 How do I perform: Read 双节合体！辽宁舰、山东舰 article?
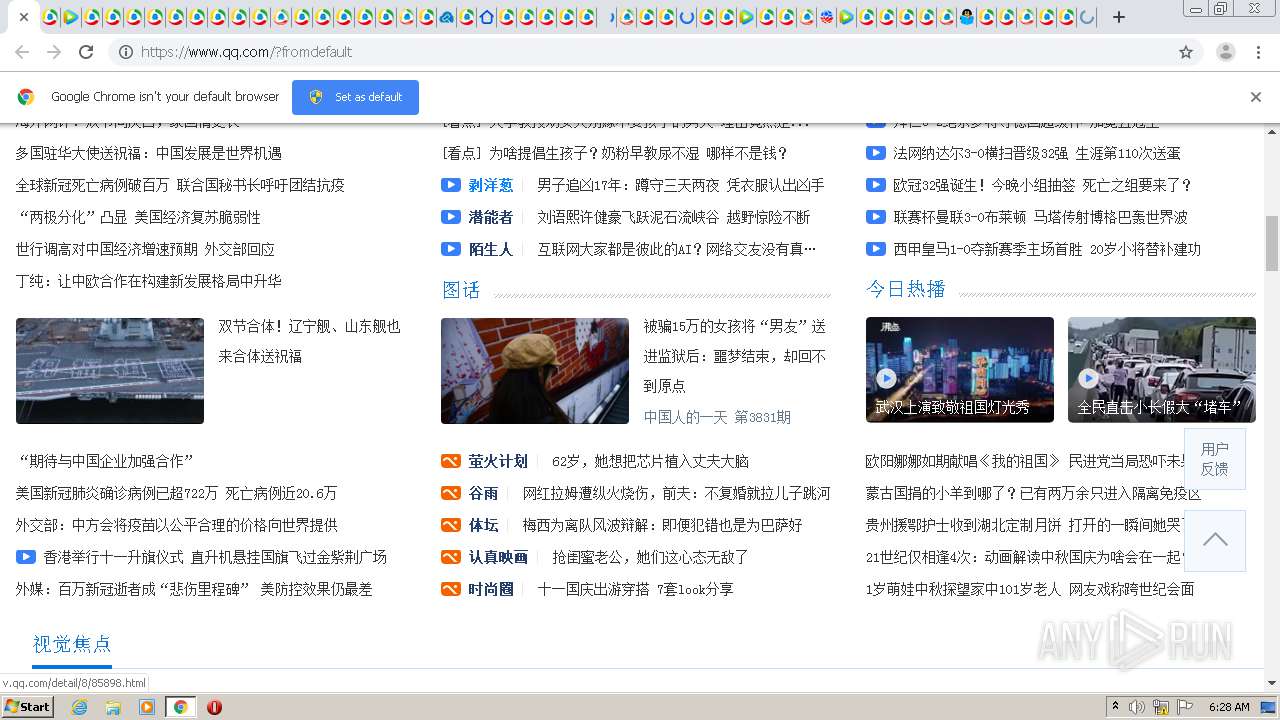pyautogui.click(x=310, y=341)
